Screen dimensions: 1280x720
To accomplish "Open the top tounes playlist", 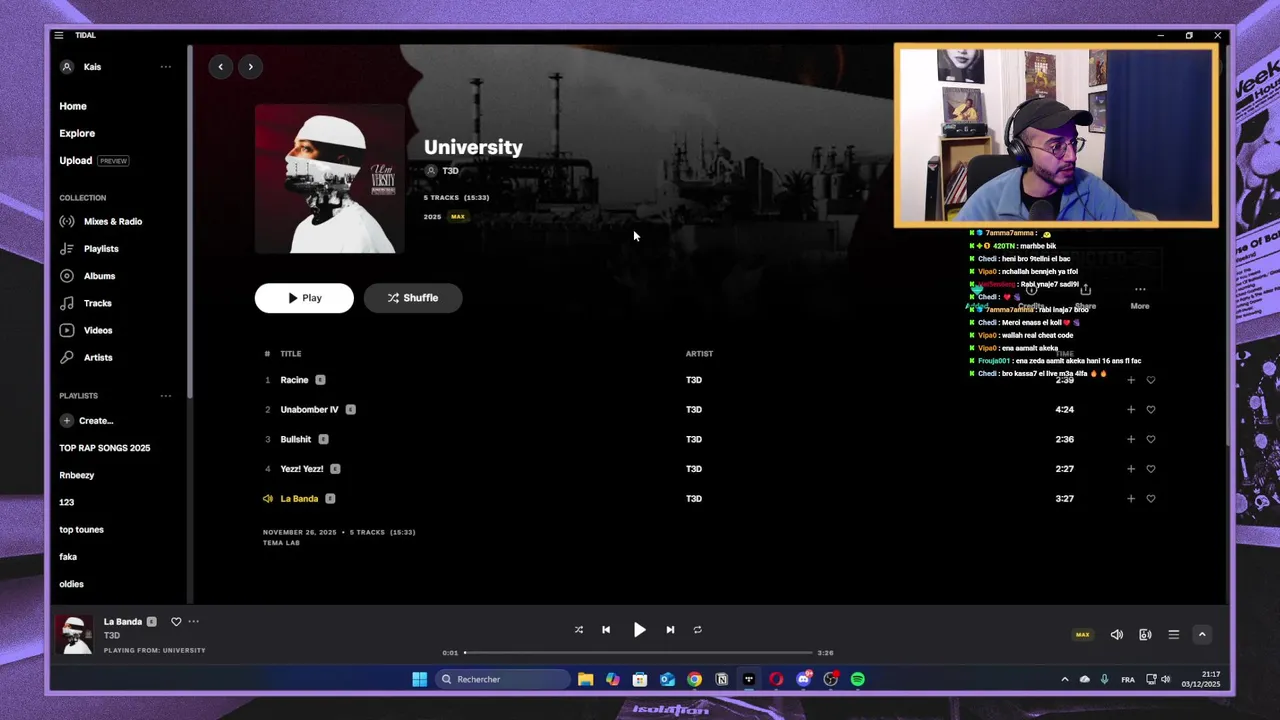I will pyautogui.click(x=81, y=529).
